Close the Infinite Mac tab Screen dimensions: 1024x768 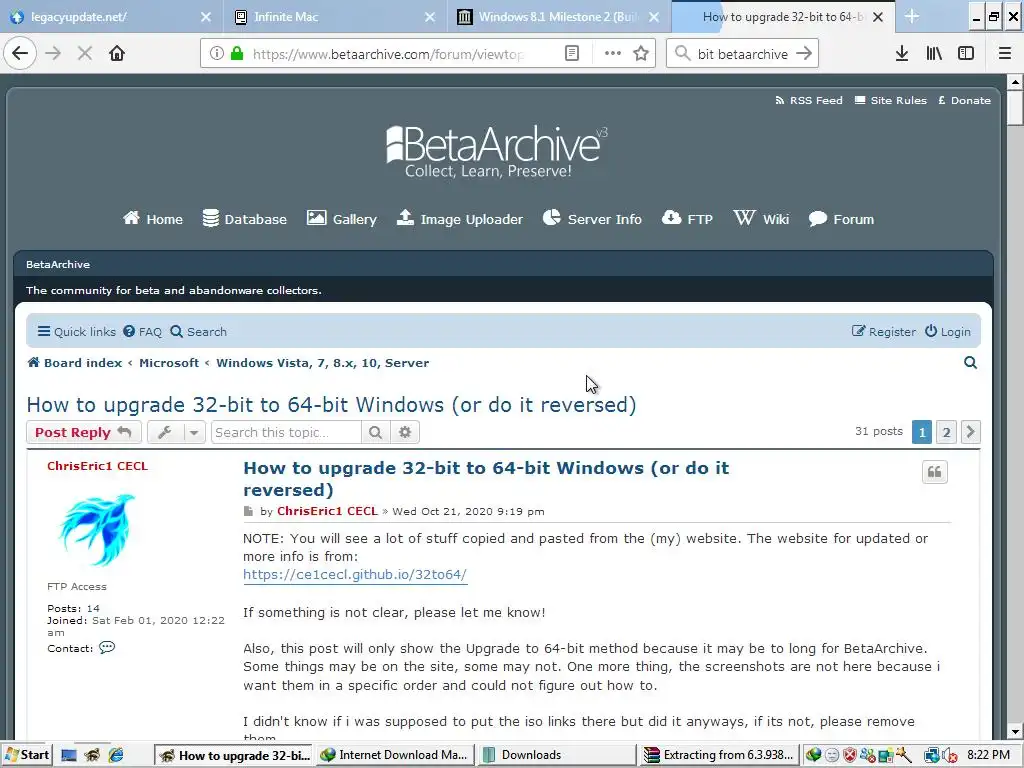point(430,17)
